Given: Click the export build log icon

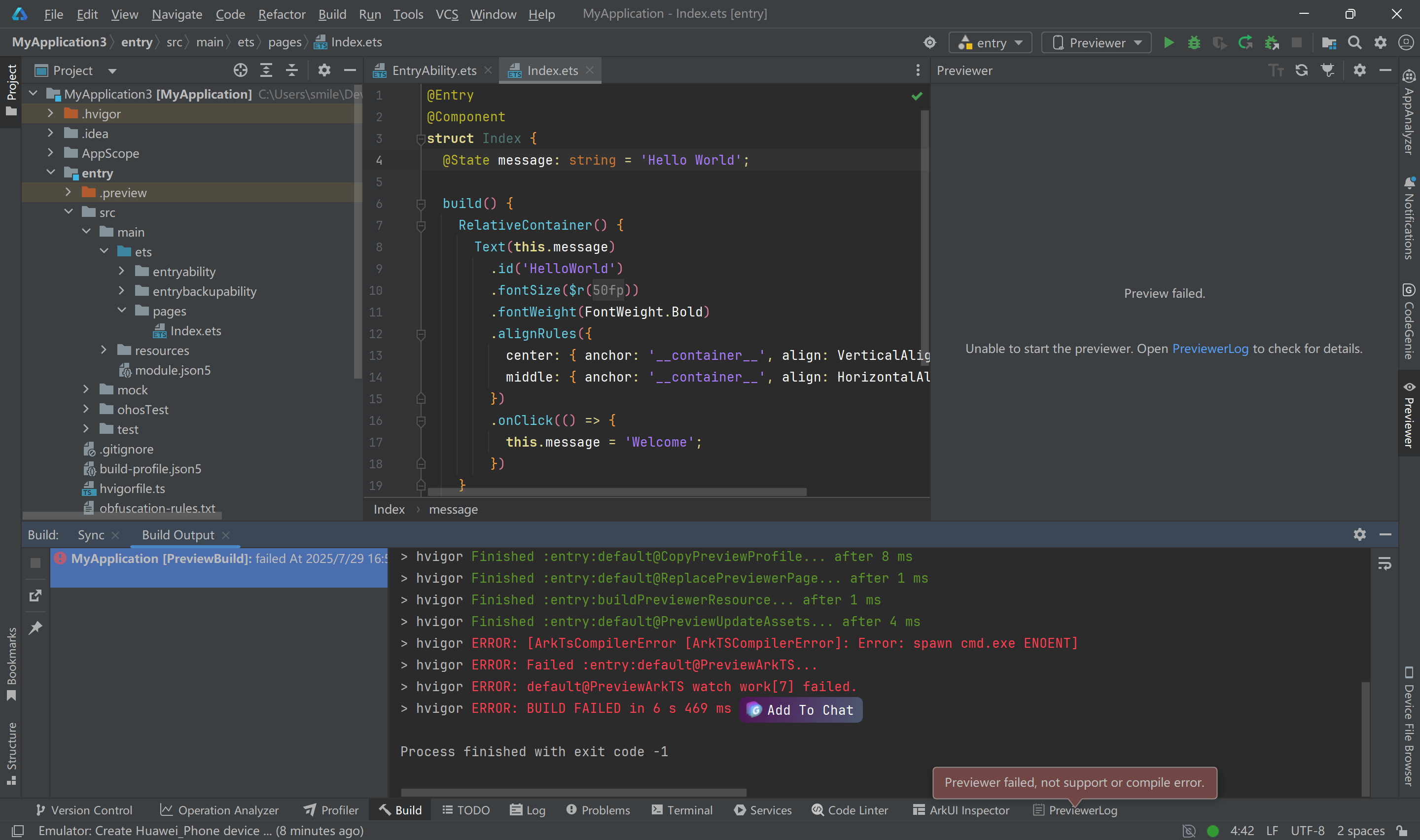Looking at the screenshot, I should 35,595.
